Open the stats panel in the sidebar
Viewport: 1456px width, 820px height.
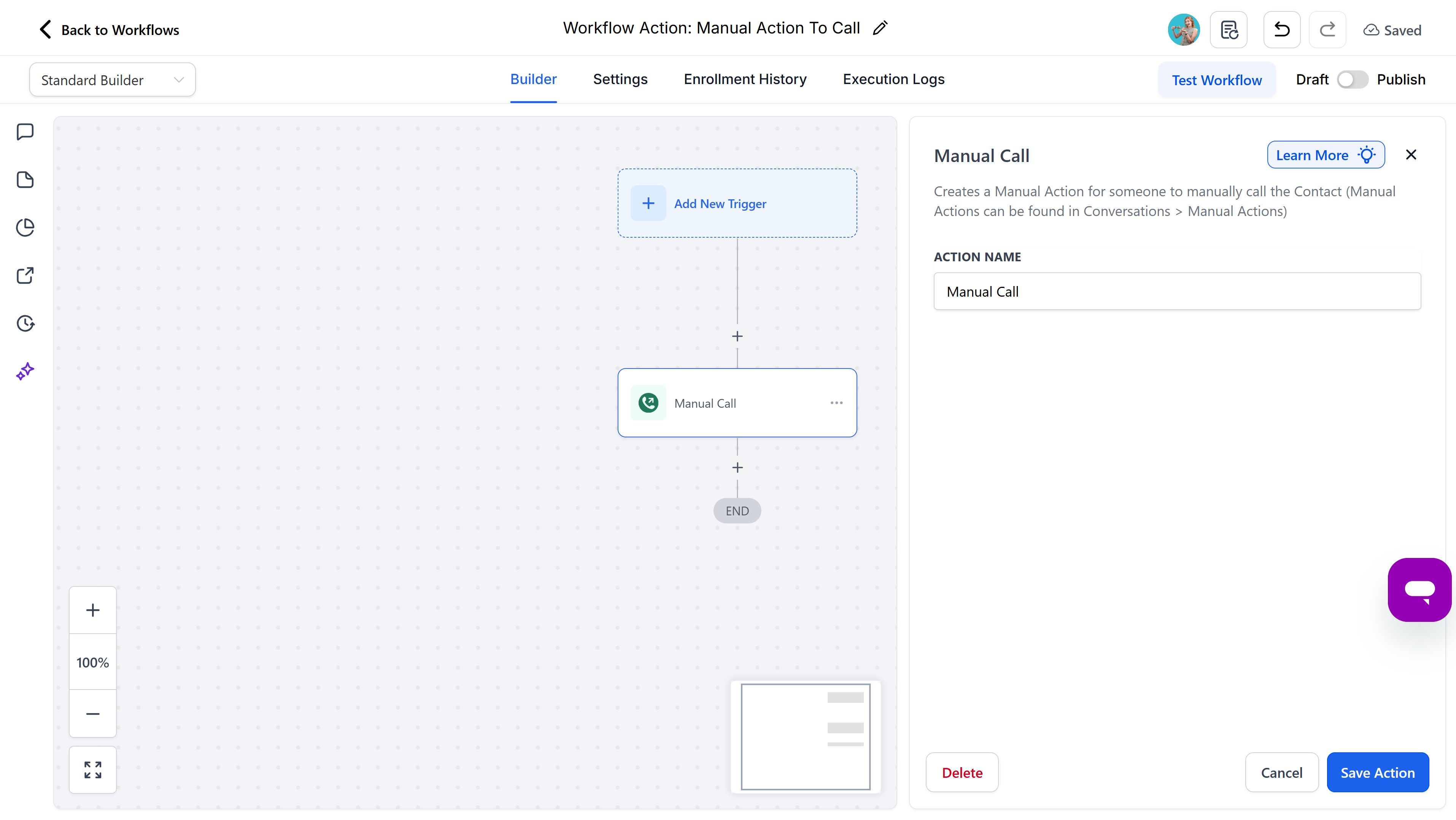(x=25, y=227)
